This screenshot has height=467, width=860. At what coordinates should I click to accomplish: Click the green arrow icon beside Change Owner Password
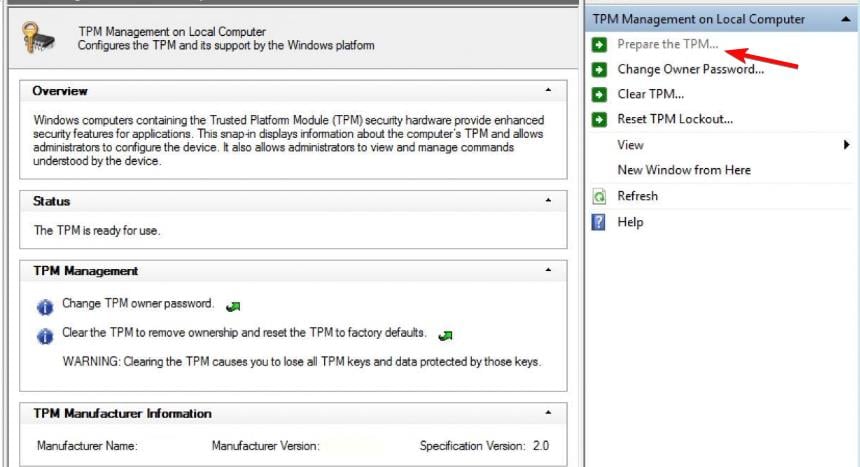tap(599, 70)
